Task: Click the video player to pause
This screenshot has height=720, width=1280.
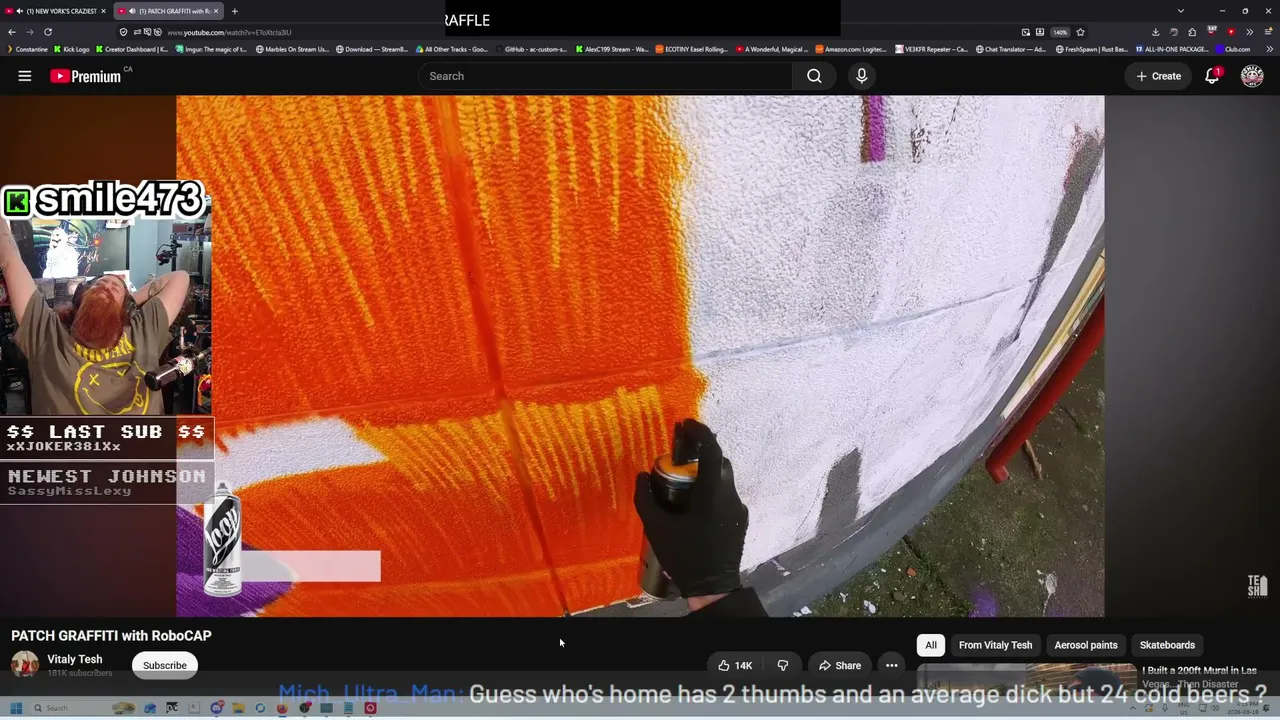Action: click(x=640, y=356)
